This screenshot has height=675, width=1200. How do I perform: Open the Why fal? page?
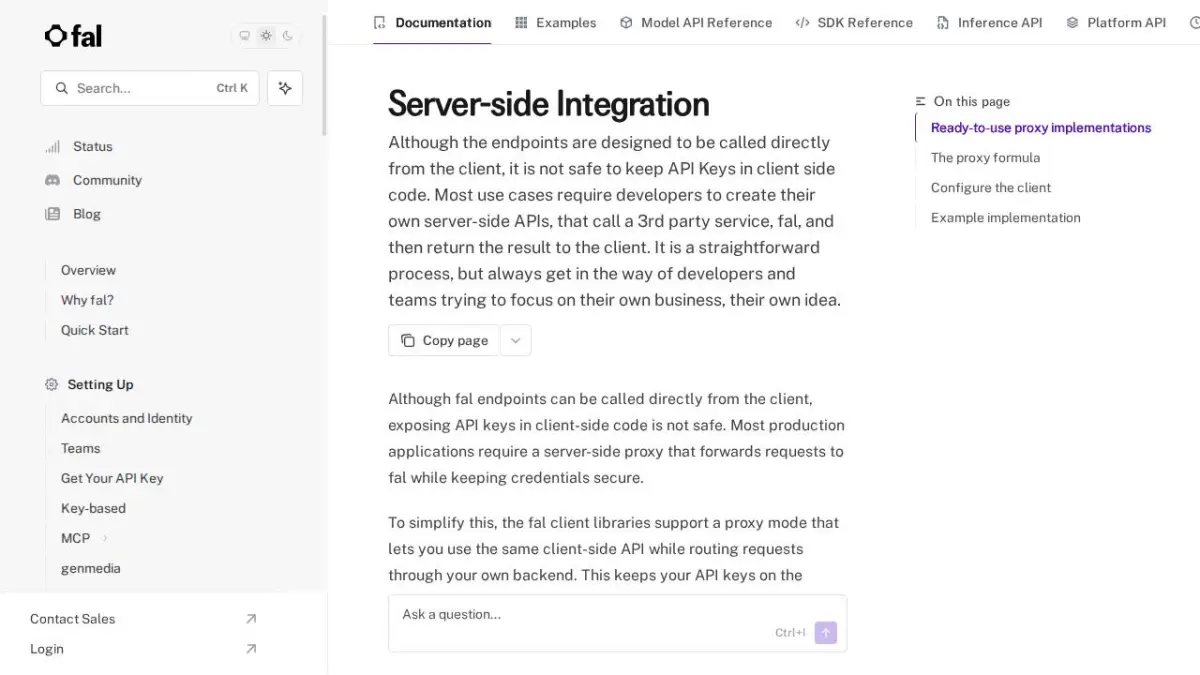click(87, 300)
